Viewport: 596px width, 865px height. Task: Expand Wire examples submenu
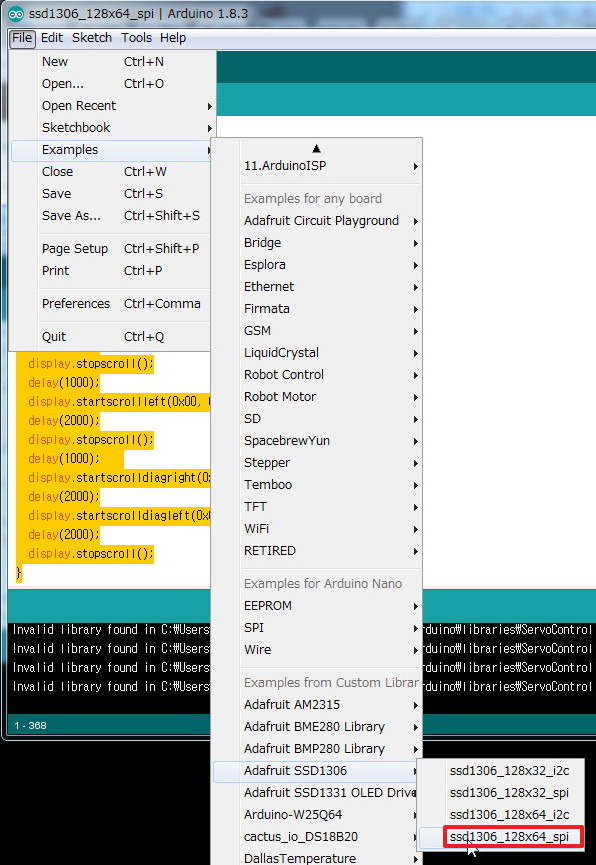pos(317,650)
